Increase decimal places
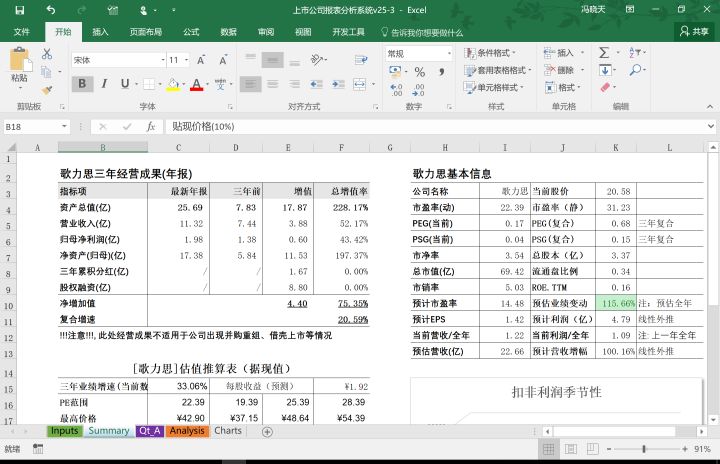 (x=396, y=90)
